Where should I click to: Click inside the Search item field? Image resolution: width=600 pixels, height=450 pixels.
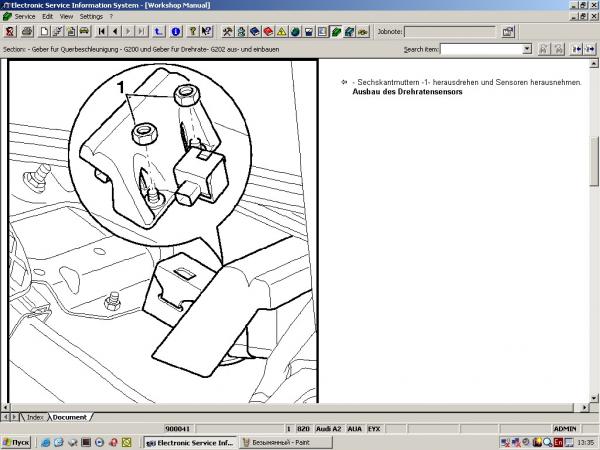[481, 49]
